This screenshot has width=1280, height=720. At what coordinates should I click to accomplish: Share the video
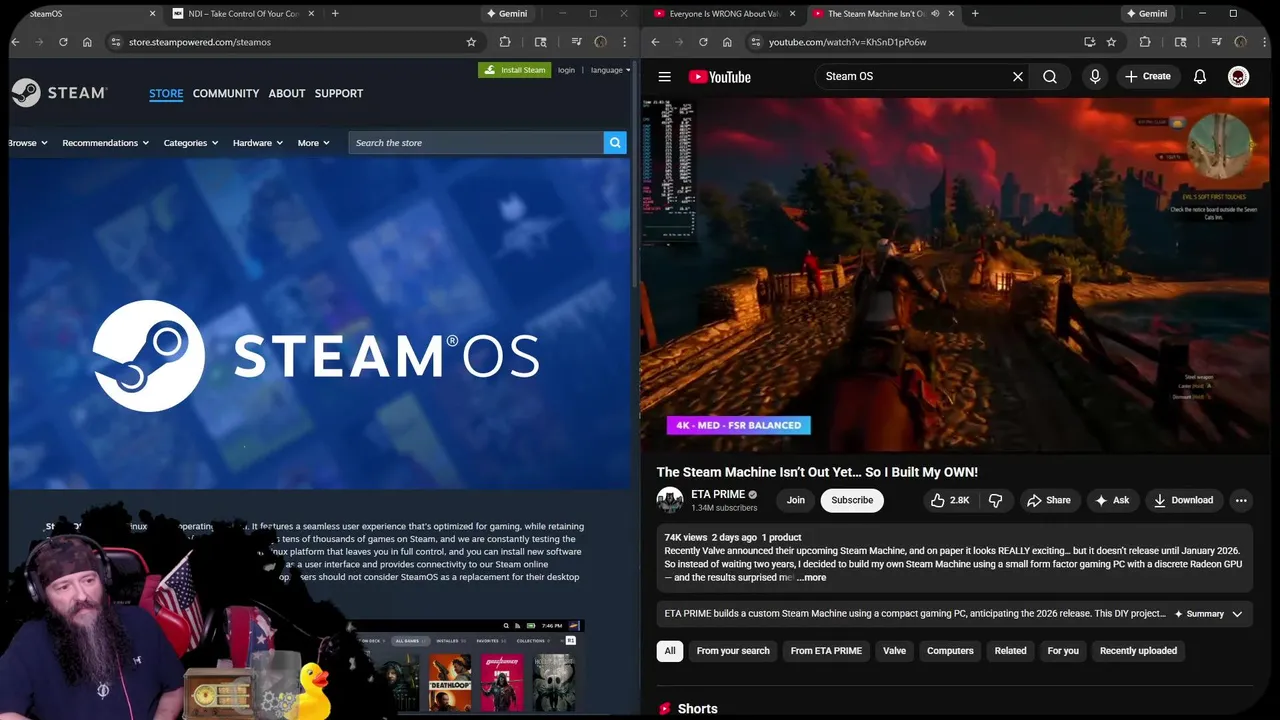click(x=1049, y=500)
